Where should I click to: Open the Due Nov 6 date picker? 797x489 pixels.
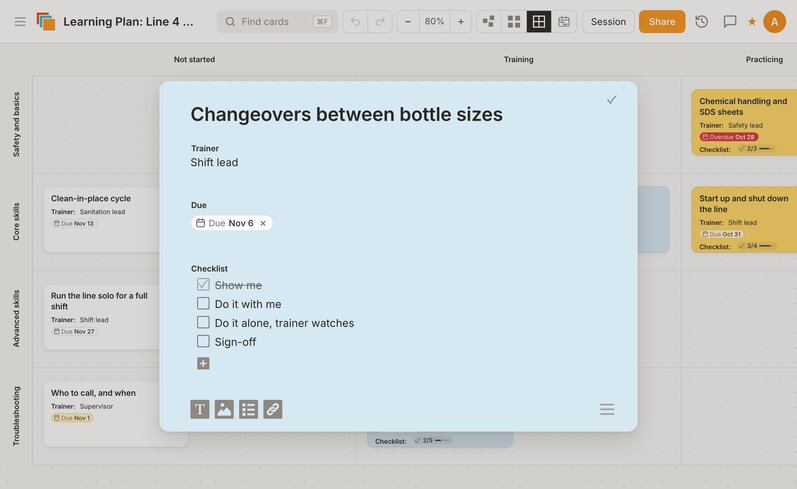point(224,223)
